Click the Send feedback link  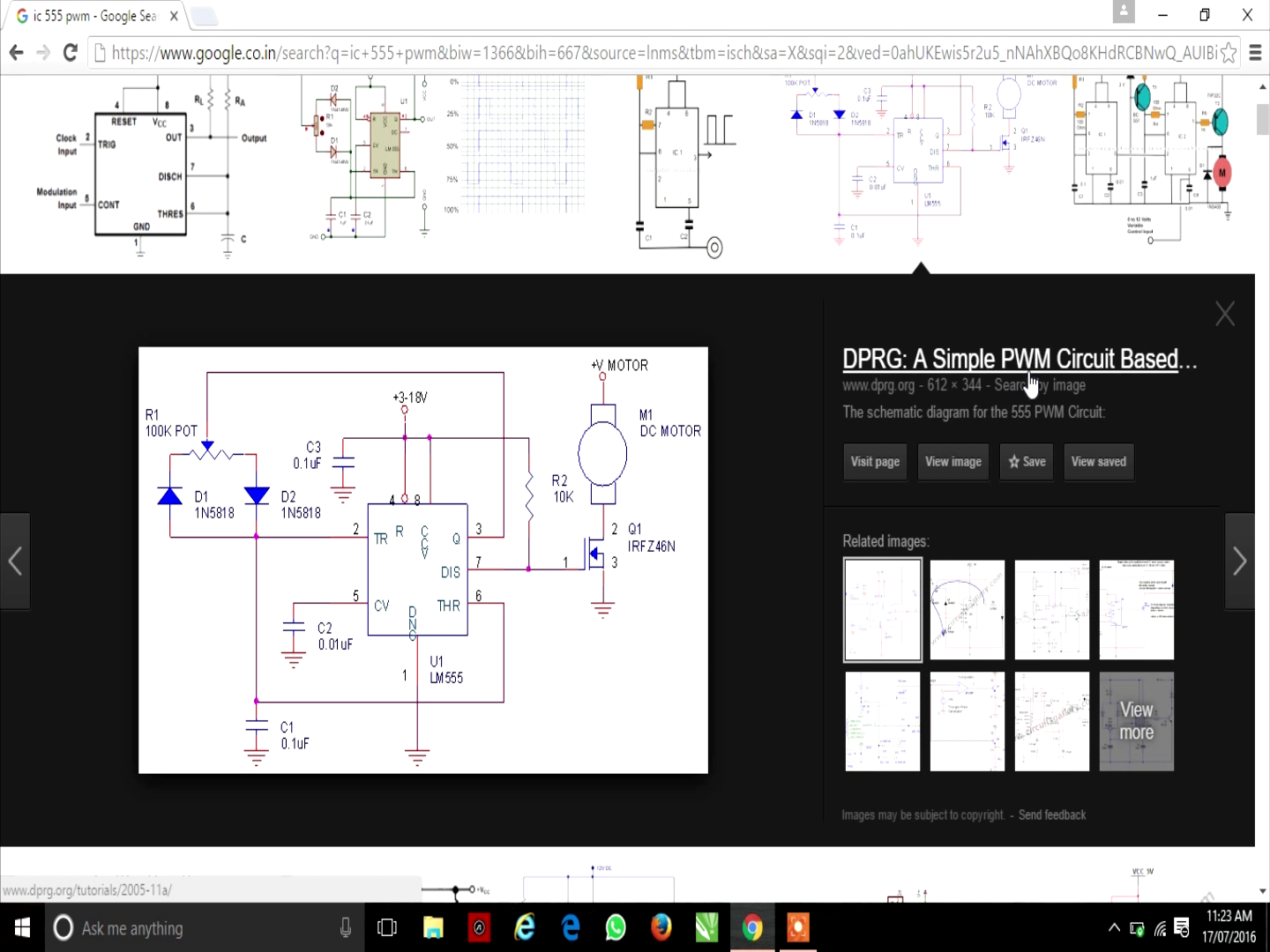[1052, 814]
